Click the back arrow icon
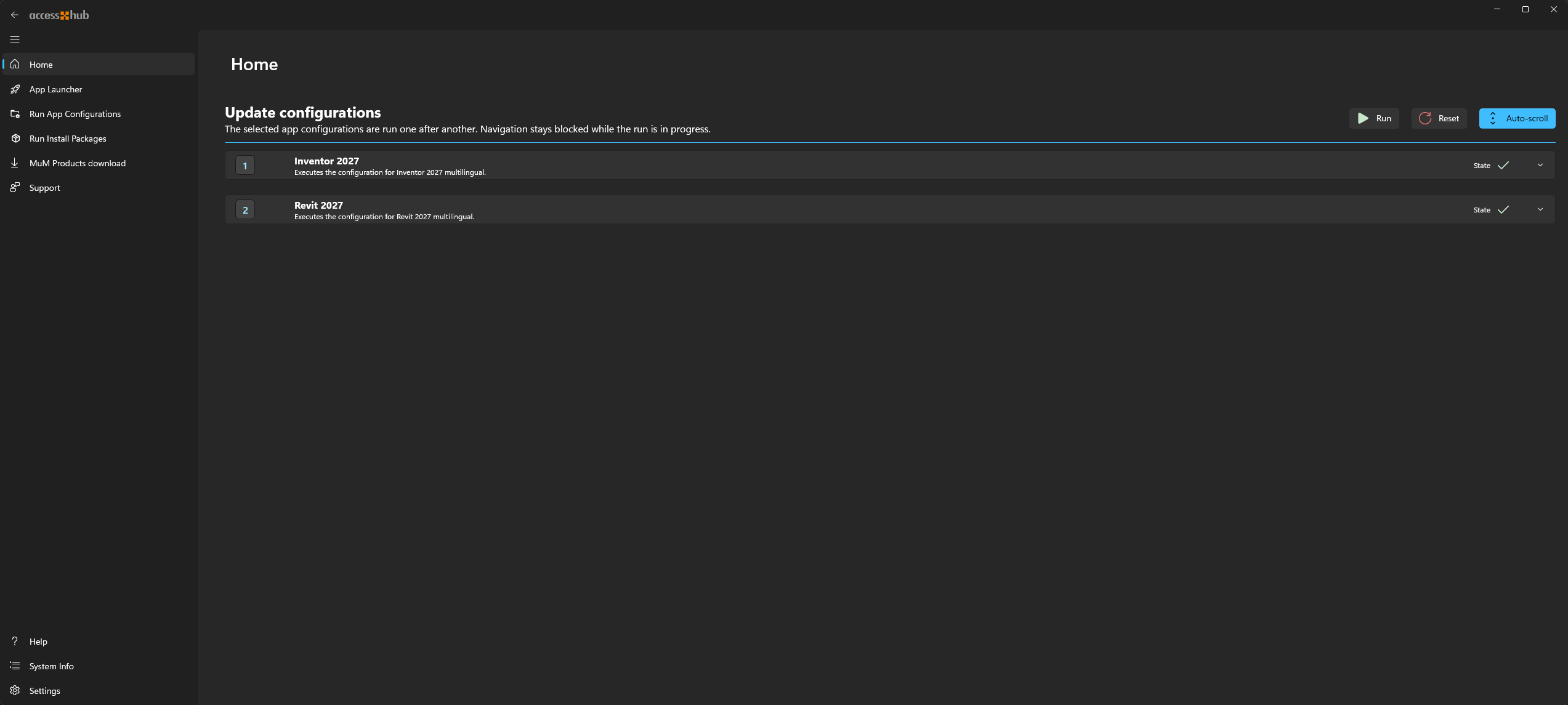The width and height of the screenshot is (1568, 705). (x=15, y=15)
